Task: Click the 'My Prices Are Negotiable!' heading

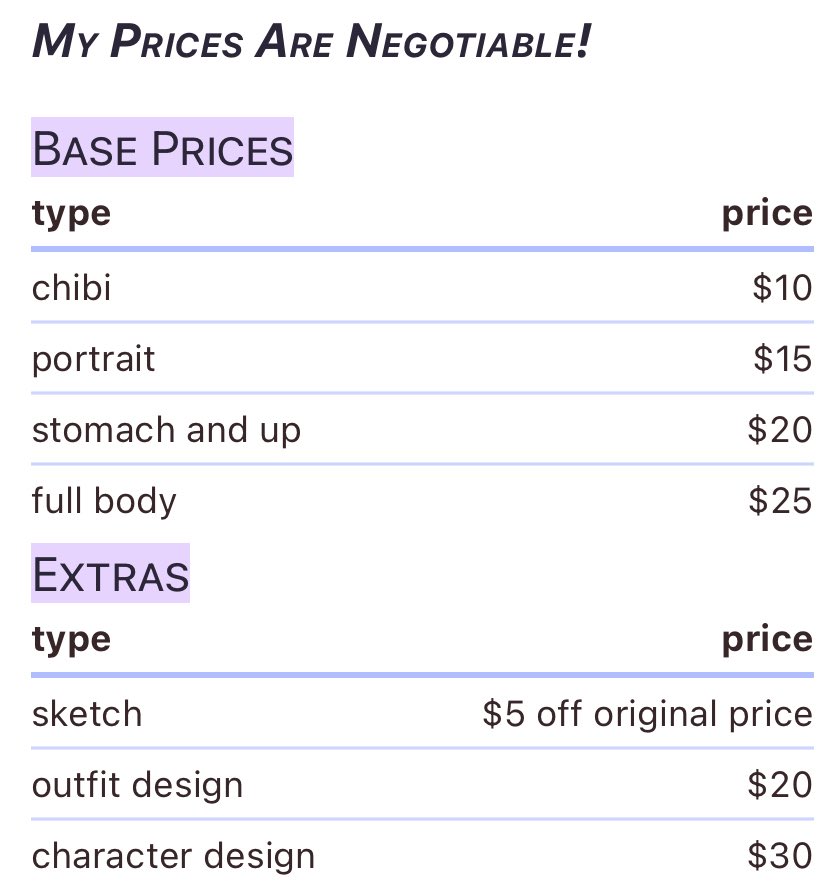Action: pos(311,41)
